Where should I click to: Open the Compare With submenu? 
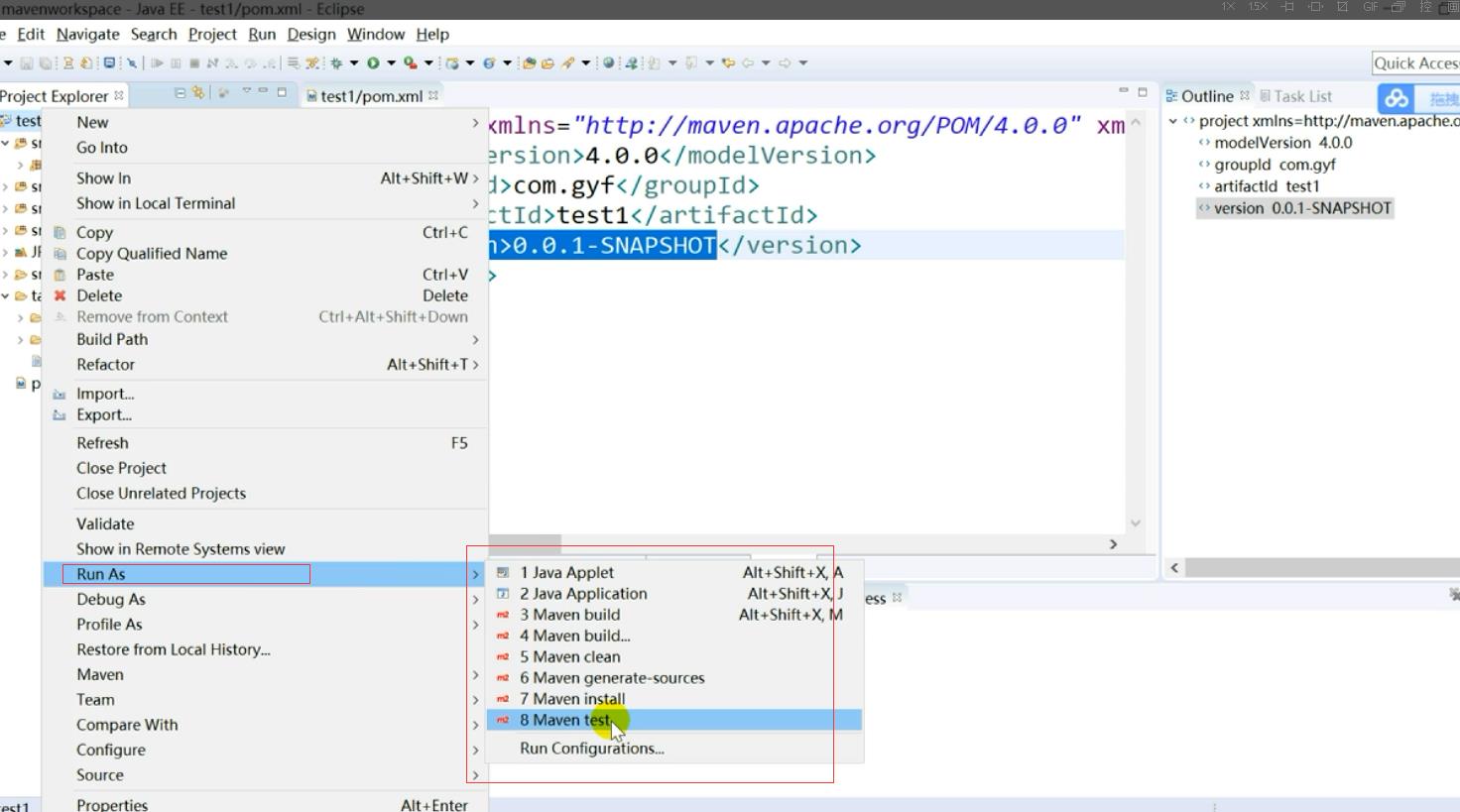tap(265, 725)
